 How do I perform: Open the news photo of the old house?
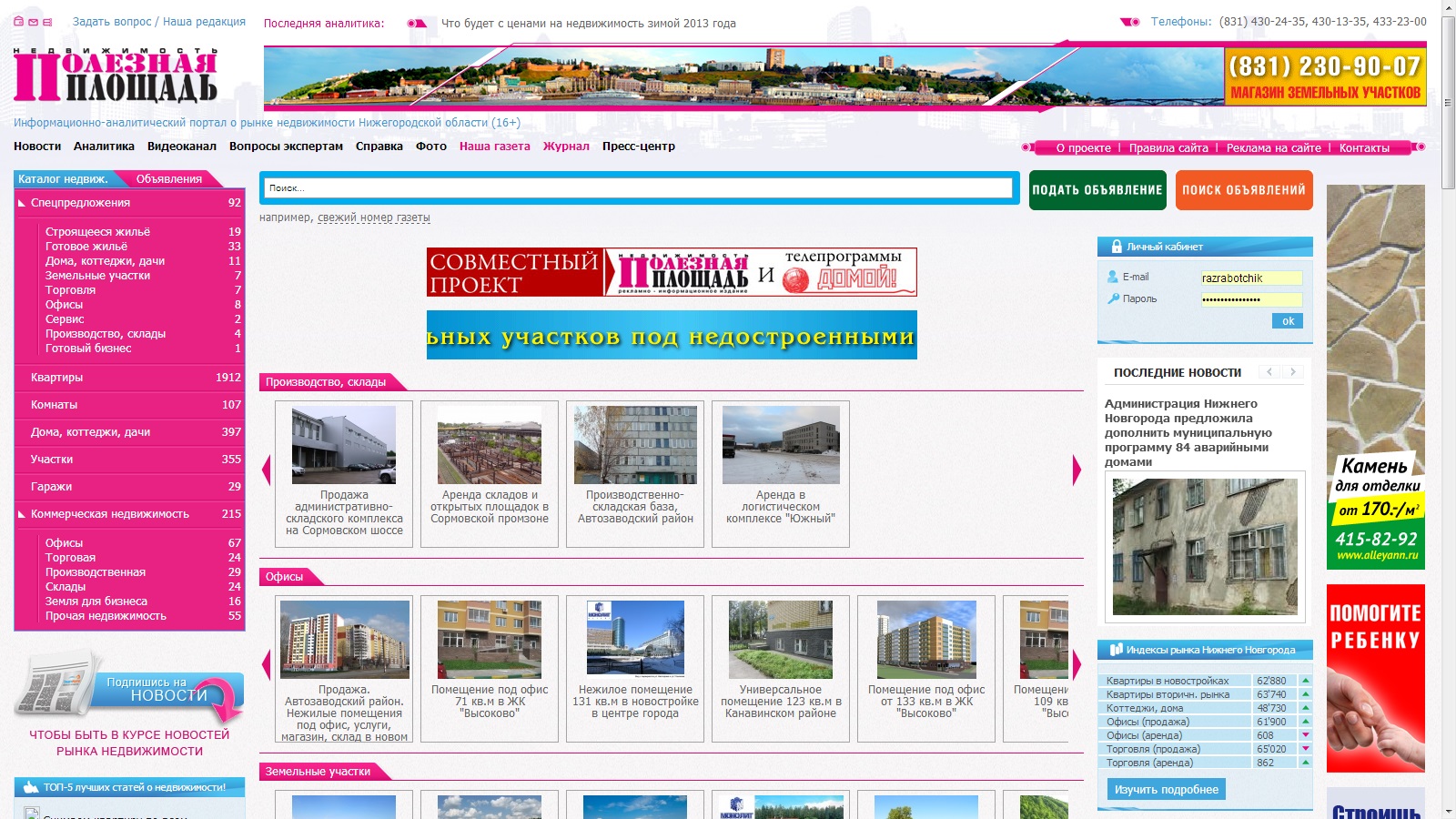coord(1205,546)
